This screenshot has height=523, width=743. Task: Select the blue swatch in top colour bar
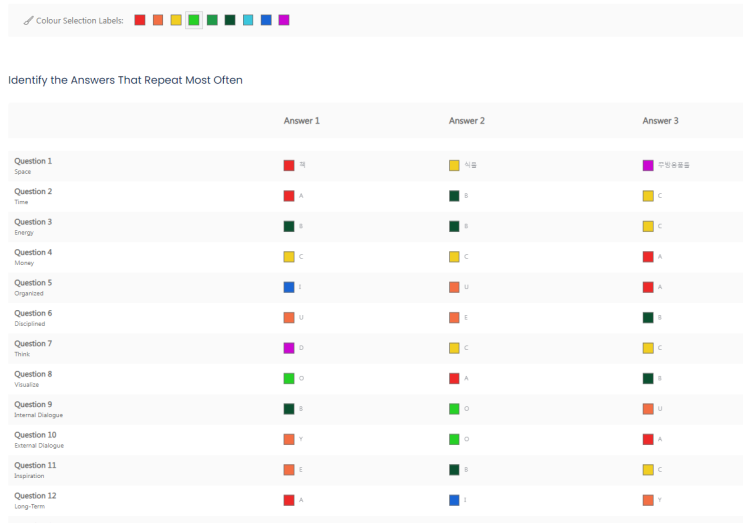click(266, 20)
